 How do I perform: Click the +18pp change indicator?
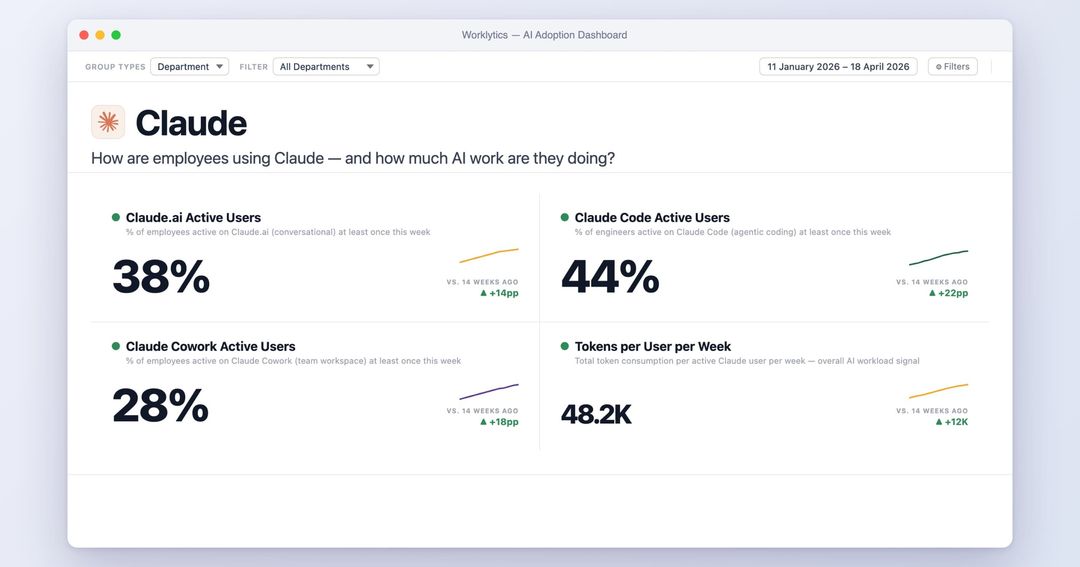(x=499, y=422)
